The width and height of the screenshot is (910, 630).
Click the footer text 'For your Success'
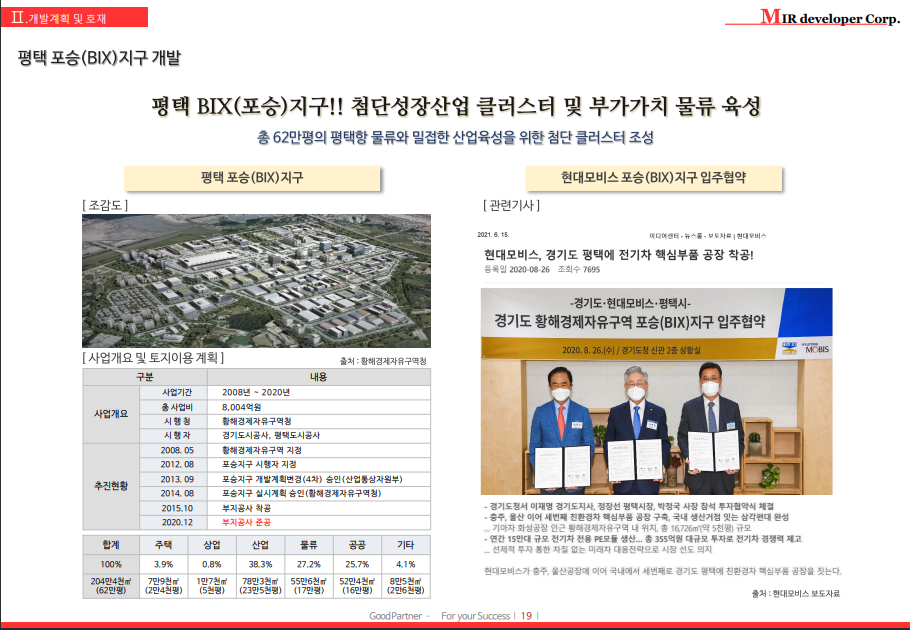pyautogui.click(x=475, y=616)
